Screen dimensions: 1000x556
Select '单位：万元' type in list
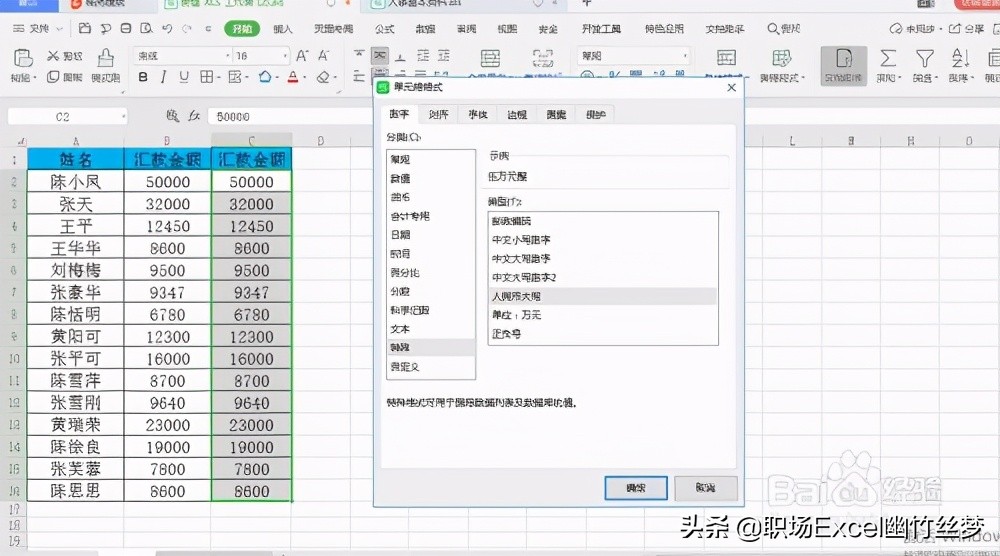click(603, 315)
